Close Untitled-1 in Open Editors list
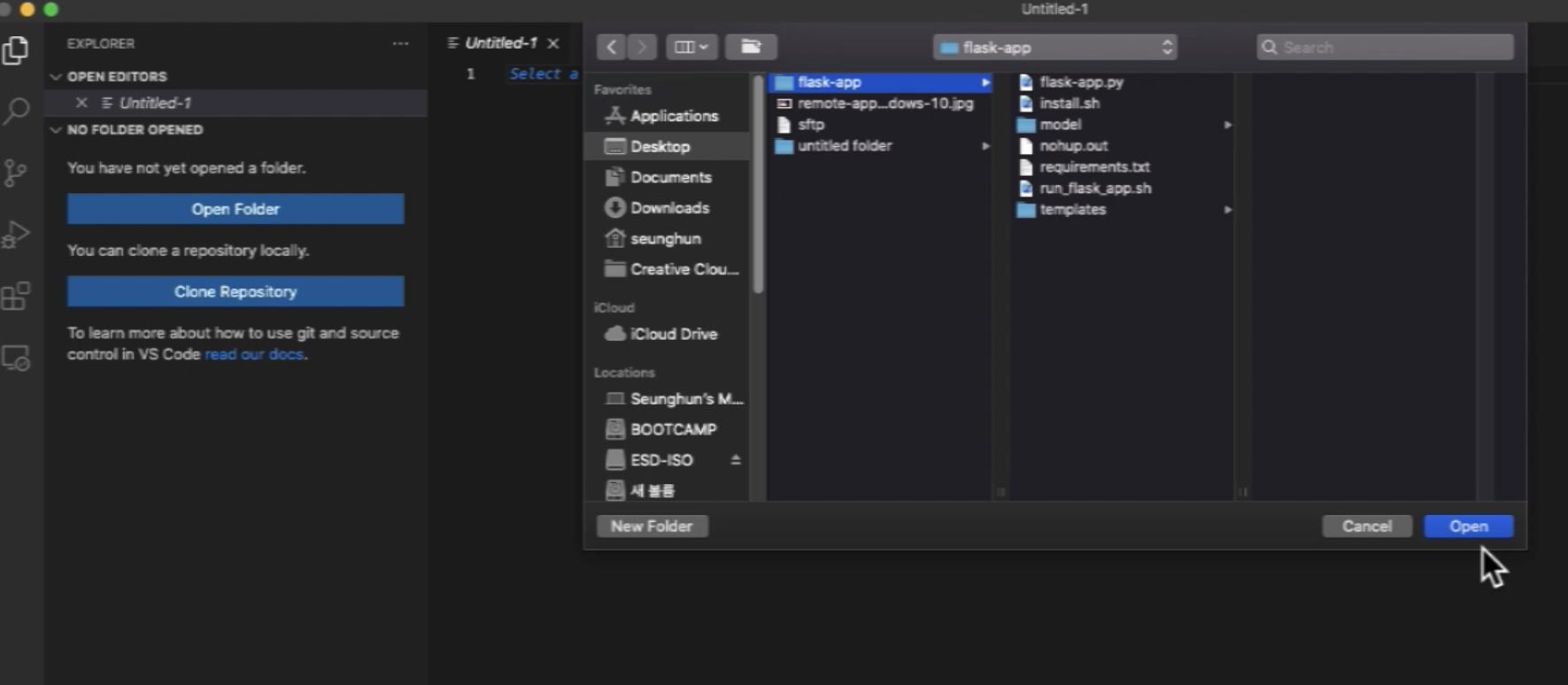 (81, 103)
